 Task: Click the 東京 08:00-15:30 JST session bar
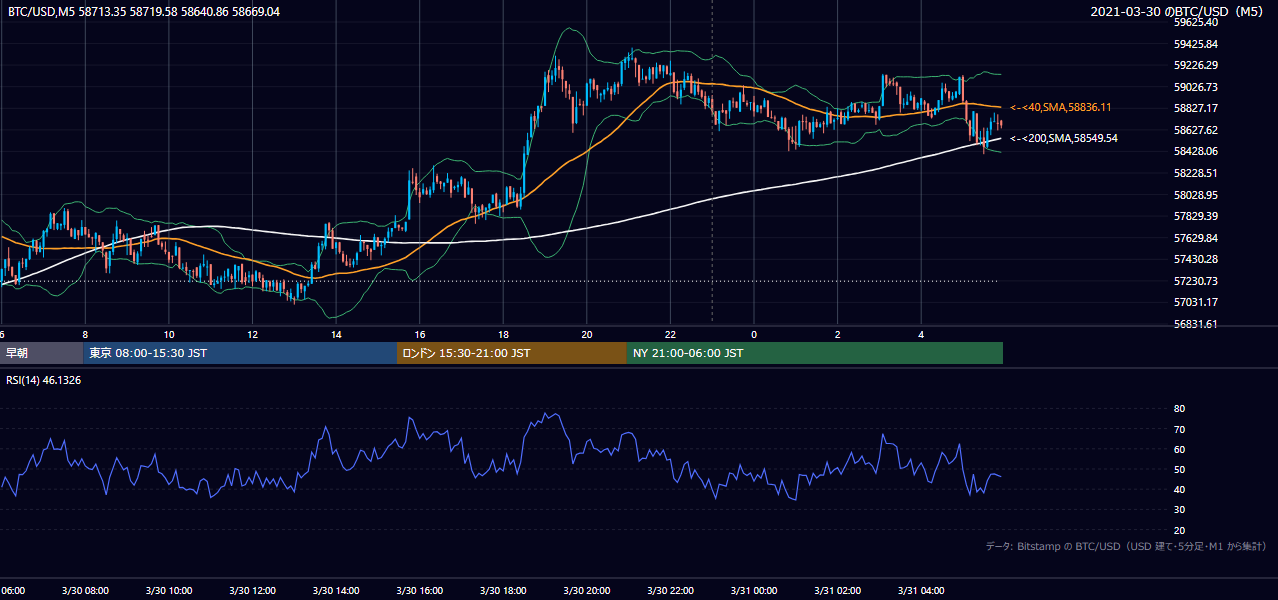240,353
